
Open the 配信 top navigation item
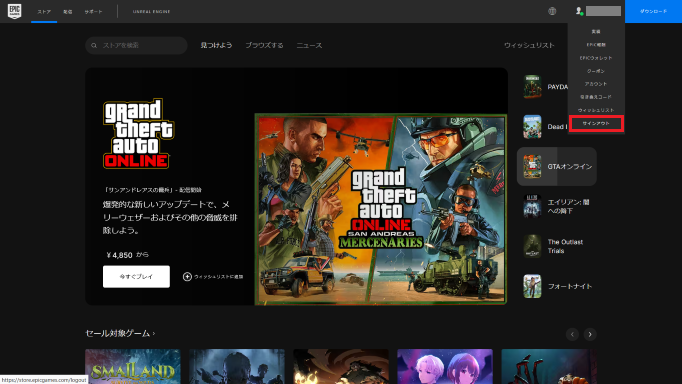pos(68,12)
